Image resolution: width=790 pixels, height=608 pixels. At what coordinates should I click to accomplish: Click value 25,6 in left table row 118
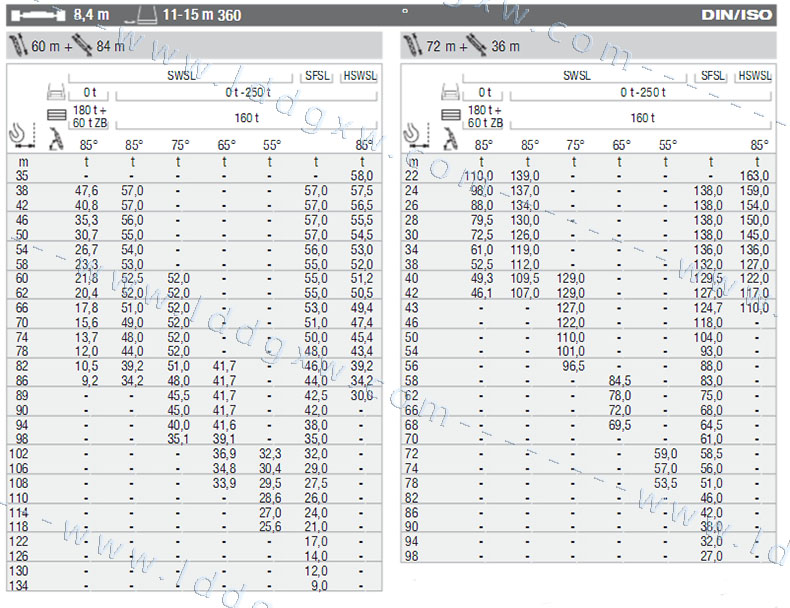270,527
